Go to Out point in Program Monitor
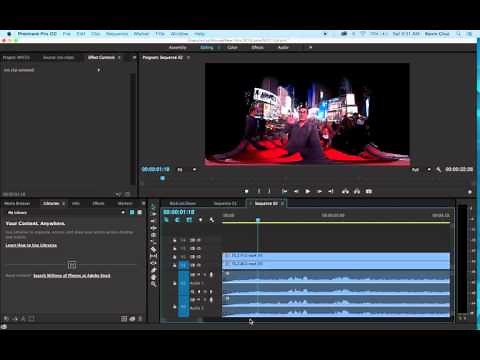The height and width of the screenshot is (360, 480). [x=331, y=191]
